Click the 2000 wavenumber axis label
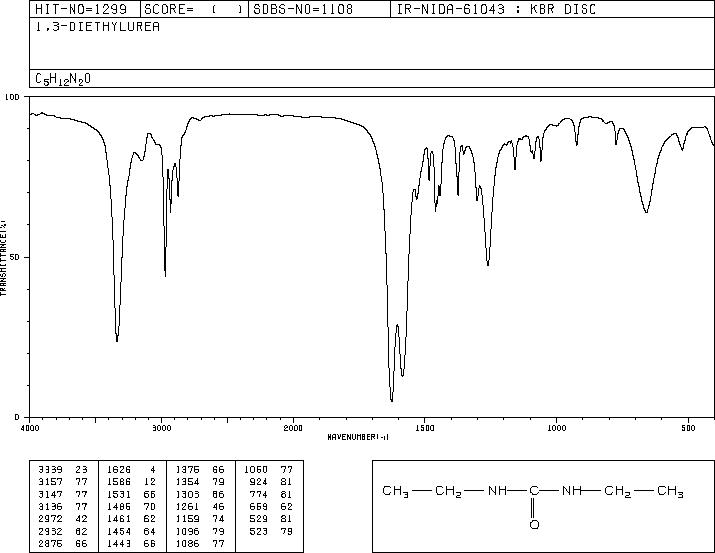This screenshot has width=715, height=553. [293, 428]
